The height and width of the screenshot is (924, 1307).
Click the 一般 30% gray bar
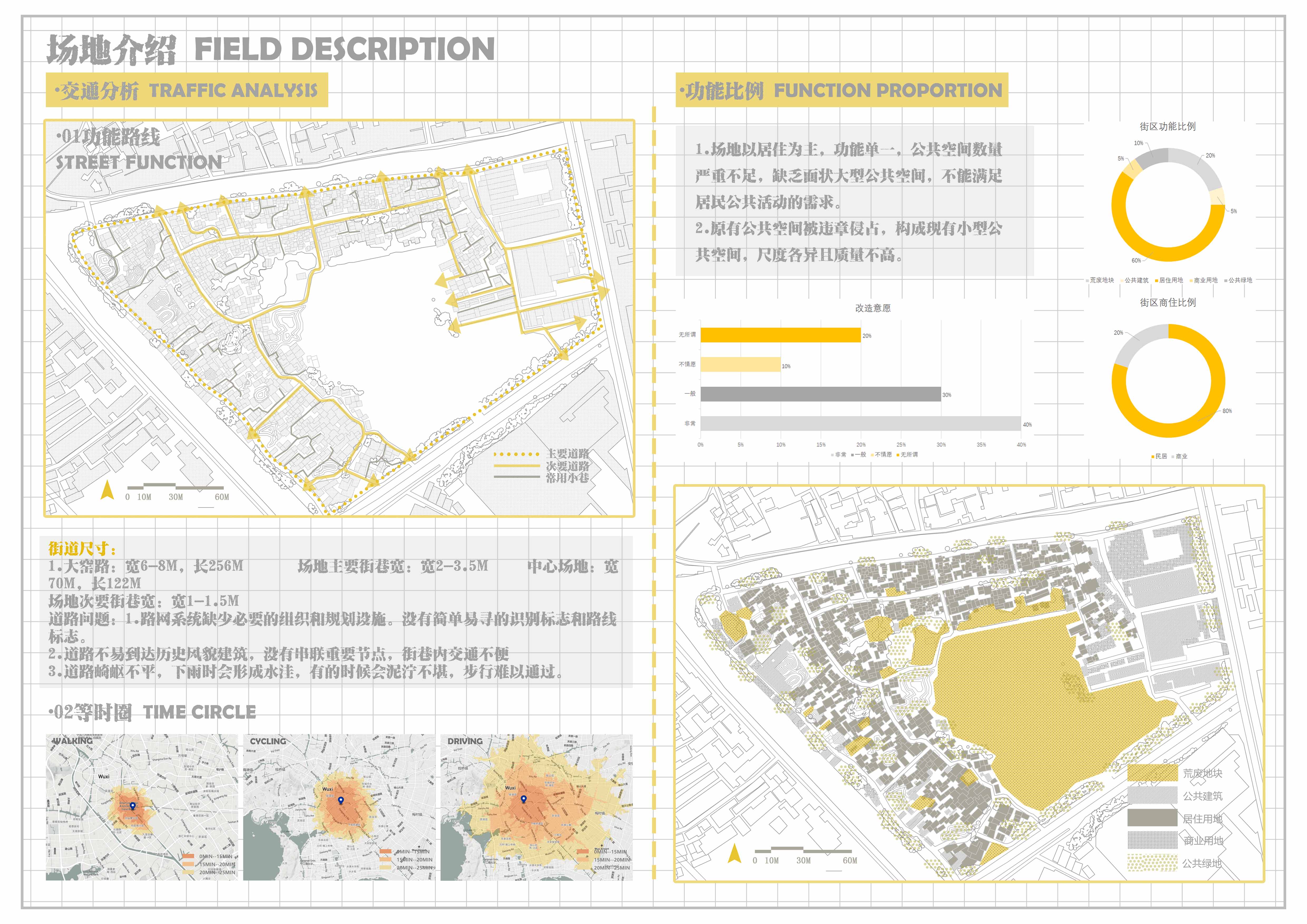(x=821, y=394)
